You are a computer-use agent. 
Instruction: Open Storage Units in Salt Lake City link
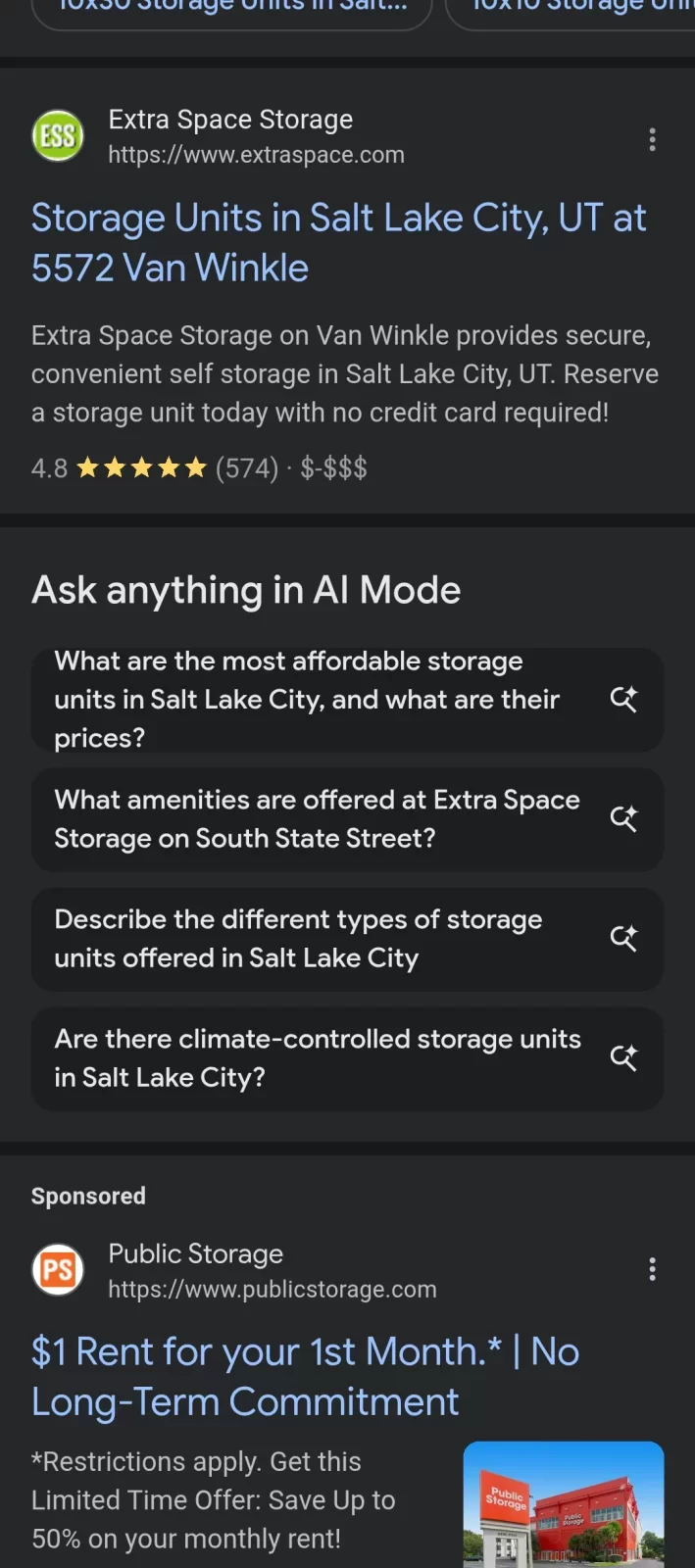tap(338, 242)
